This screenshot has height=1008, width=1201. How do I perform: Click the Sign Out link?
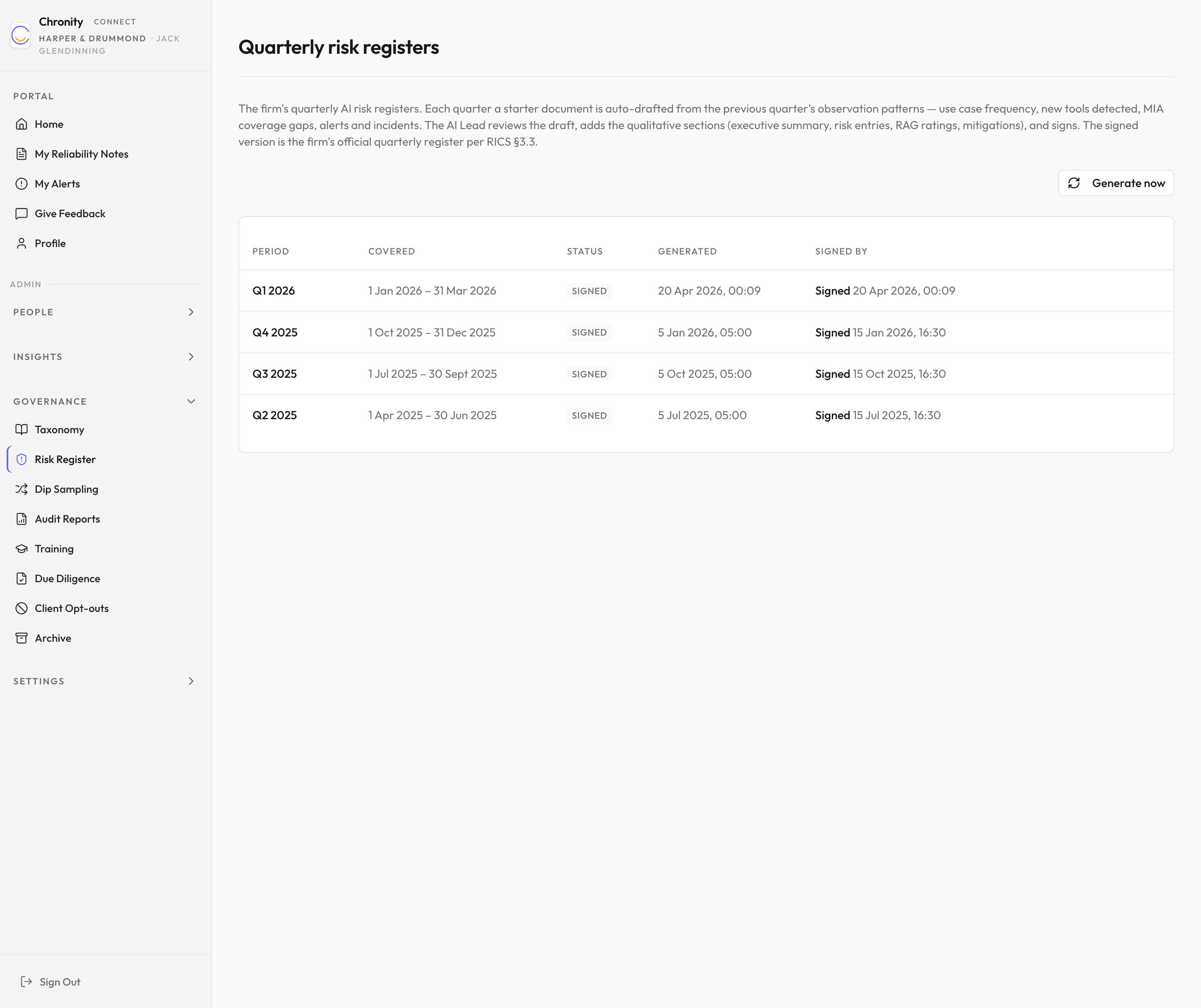pyautogui.click(x=60, y=982)
